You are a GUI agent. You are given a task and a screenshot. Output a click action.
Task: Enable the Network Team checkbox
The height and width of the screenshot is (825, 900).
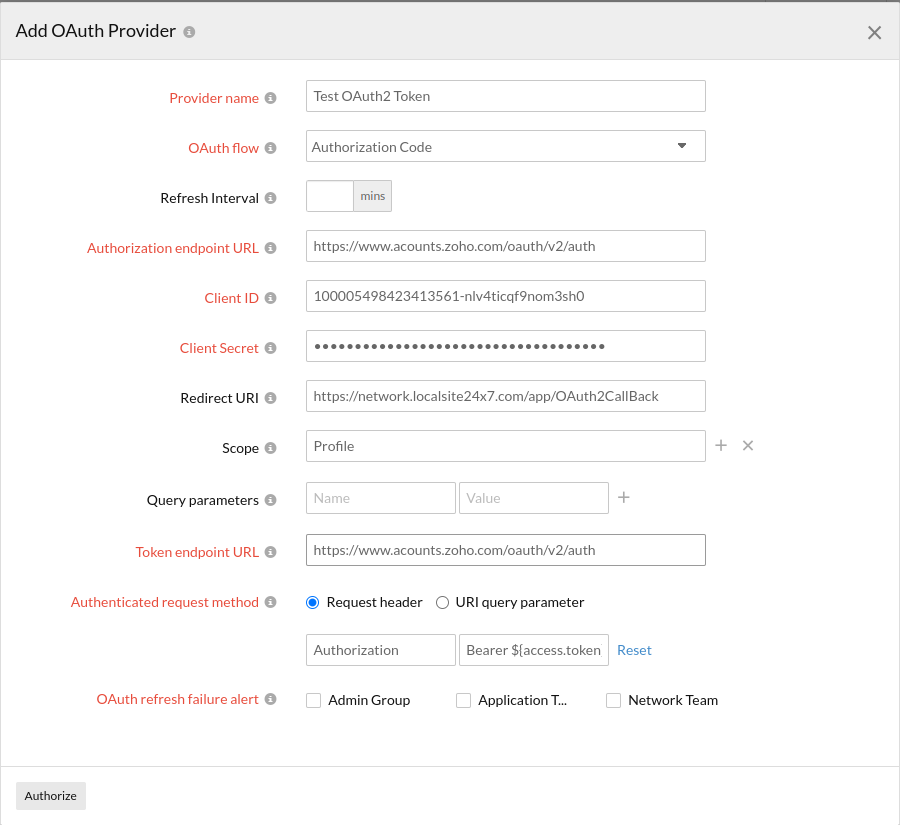[613, 700]
